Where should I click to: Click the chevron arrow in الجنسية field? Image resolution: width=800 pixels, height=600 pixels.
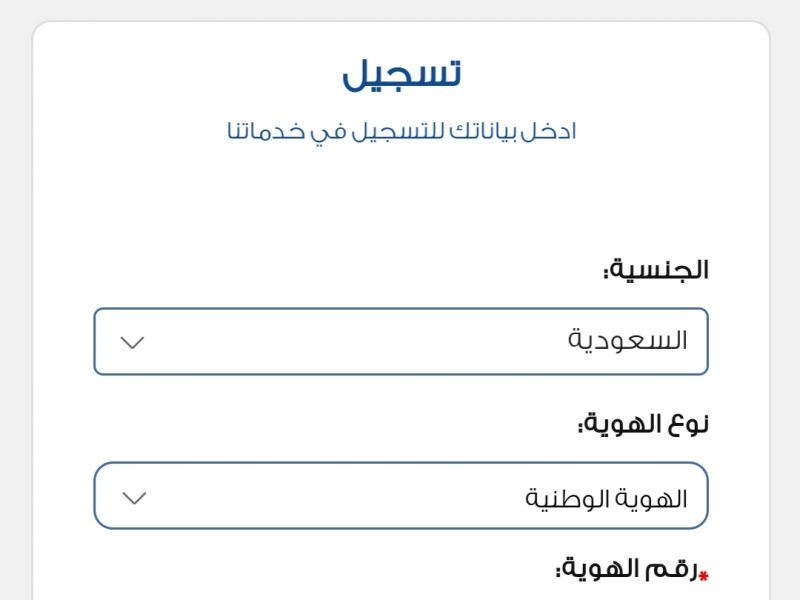click(x=132, y=342)
